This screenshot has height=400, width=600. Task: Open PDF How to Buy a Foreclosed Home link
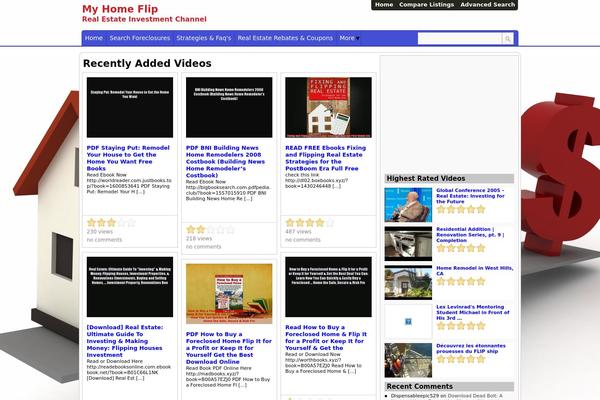pos(229,348)
